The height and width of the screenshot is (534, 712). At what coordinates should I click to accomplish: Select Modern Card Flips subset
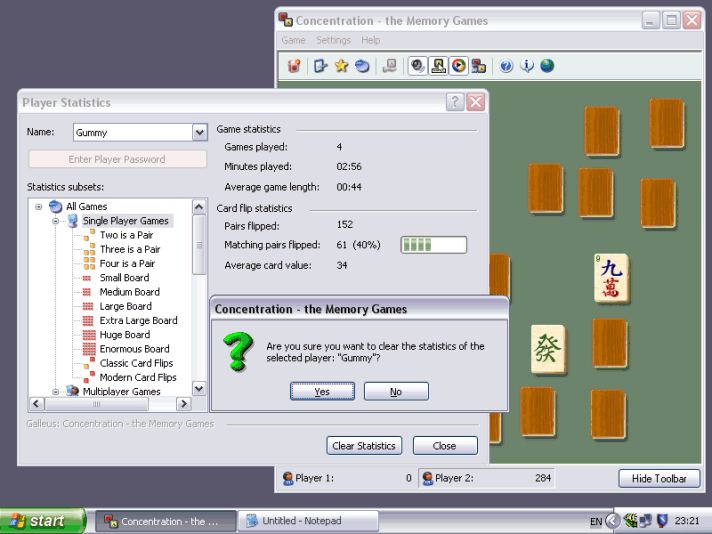click(x=138, y=377)
